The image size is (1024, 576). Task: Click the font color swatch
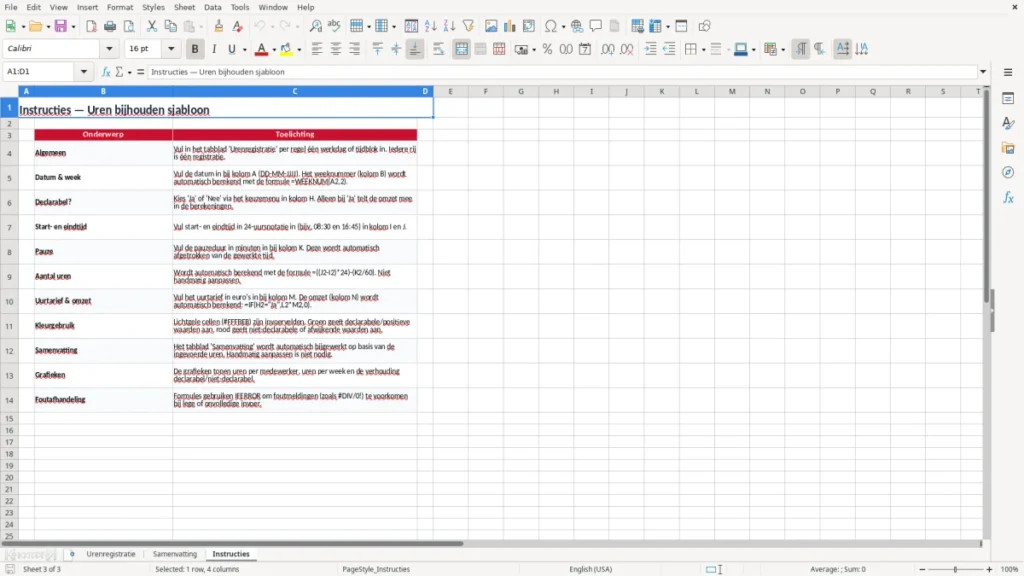261,49
